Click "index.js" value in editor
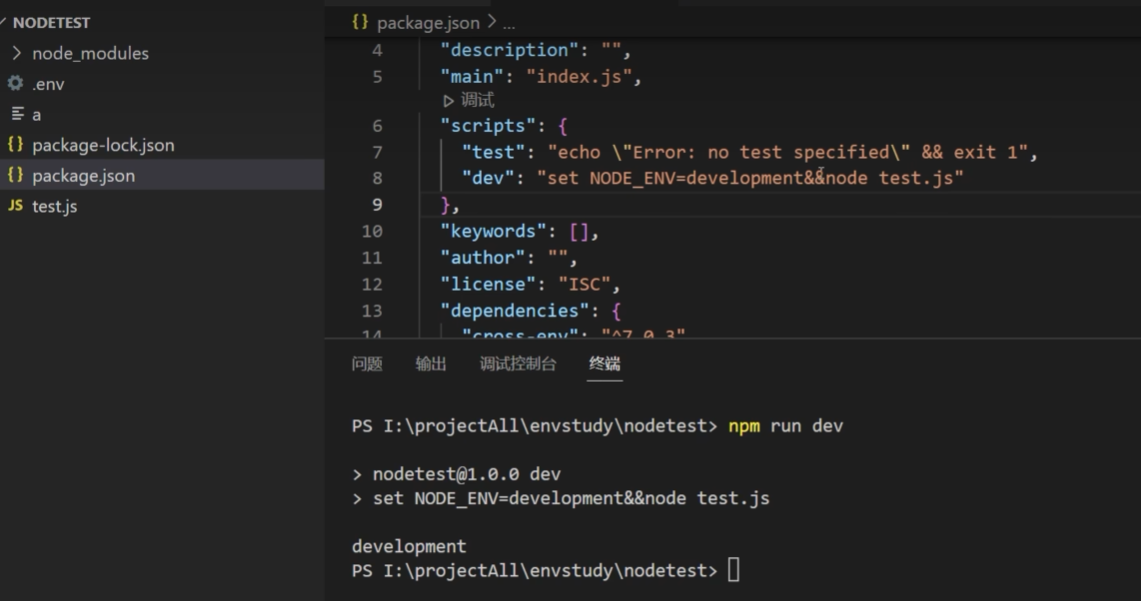Screen dimensions: 1141x601 579,76
